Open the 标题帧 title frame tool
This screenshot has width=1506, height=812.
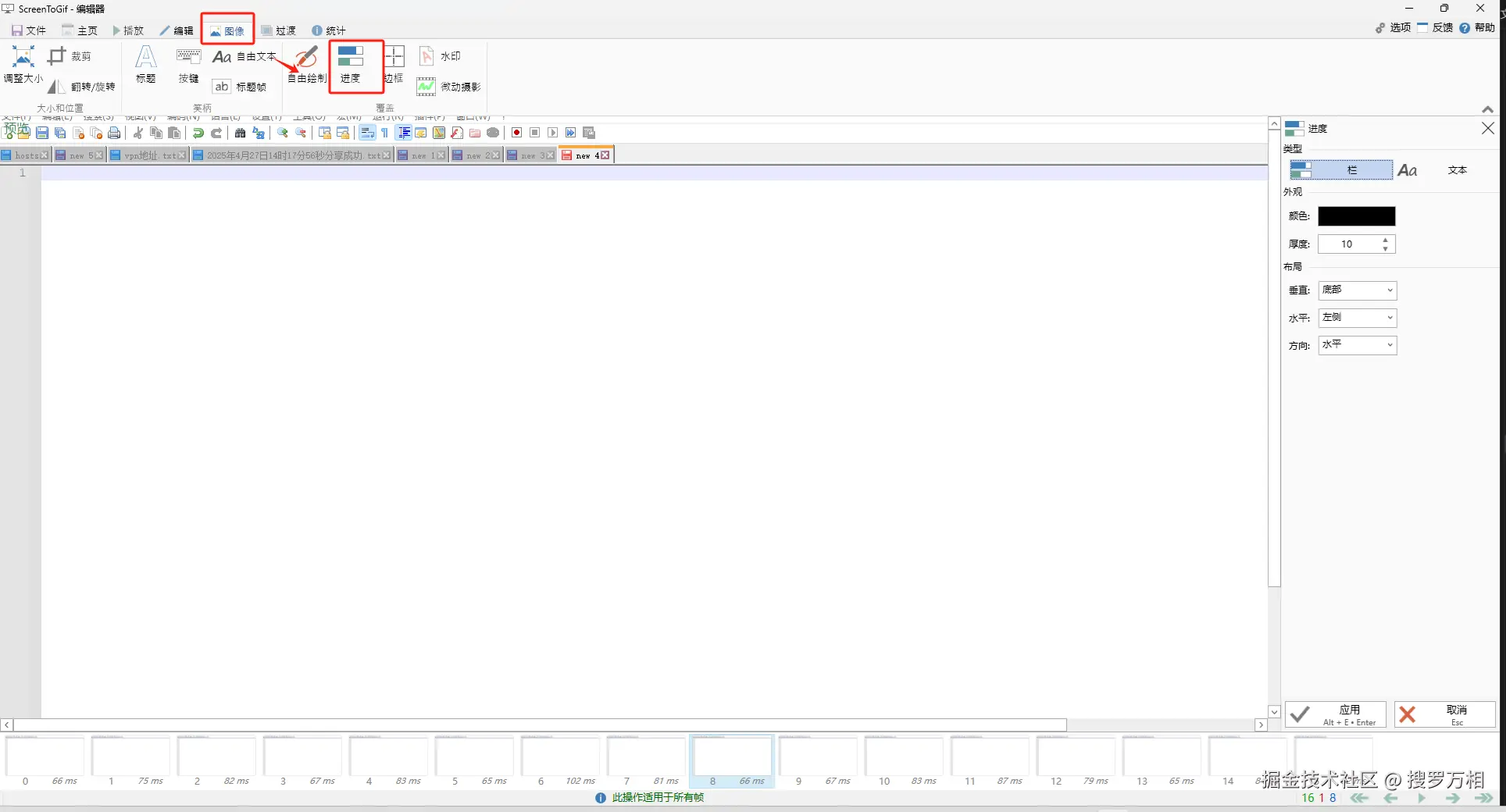pyautogui.click(x=240, y=87)
